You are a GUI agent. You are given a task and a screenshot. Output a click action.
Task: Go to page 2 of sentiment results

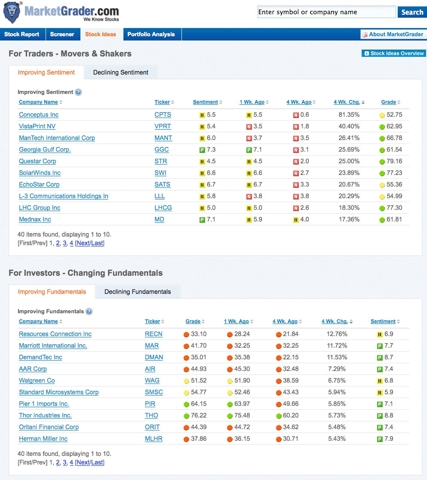tap(58, 244)
